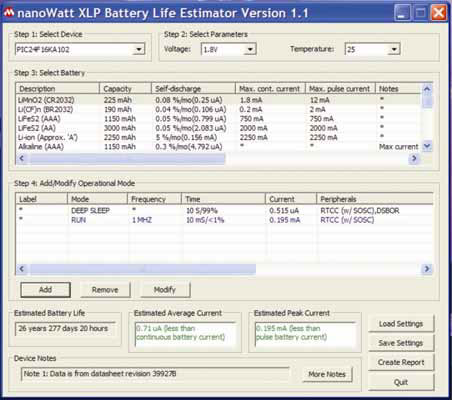Screen dimensions: 452x400
Task: Click Load Settings button
Action: (401, 324)
